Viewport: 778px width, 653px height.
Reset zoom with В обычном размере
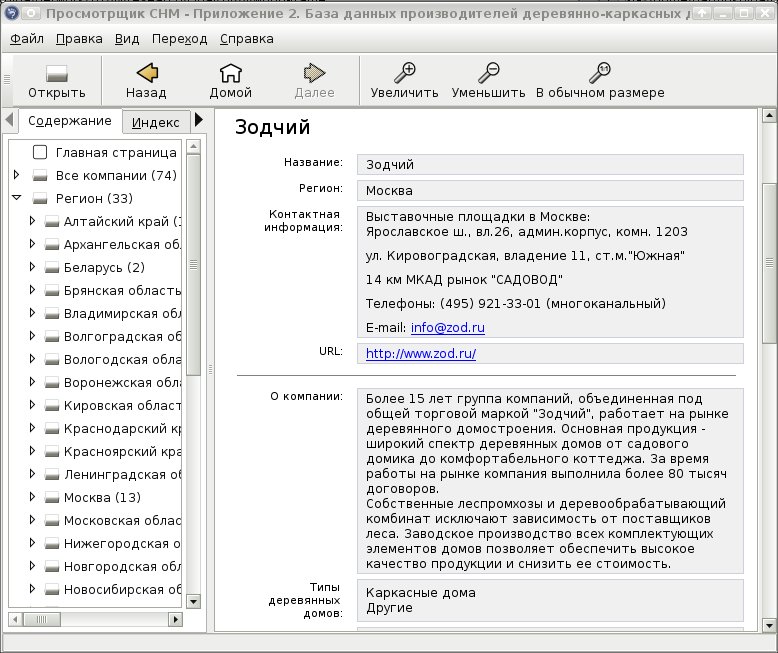pos(600,73)
